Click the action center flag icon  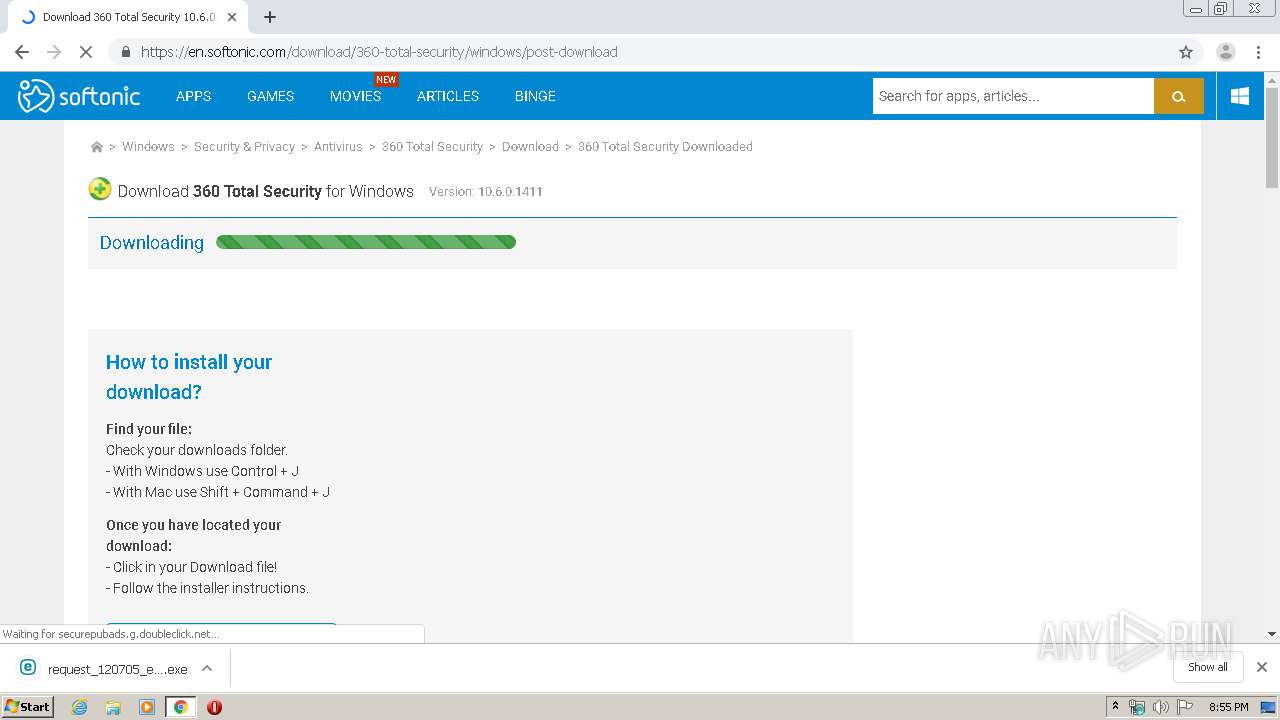(x=1185, y=707)
